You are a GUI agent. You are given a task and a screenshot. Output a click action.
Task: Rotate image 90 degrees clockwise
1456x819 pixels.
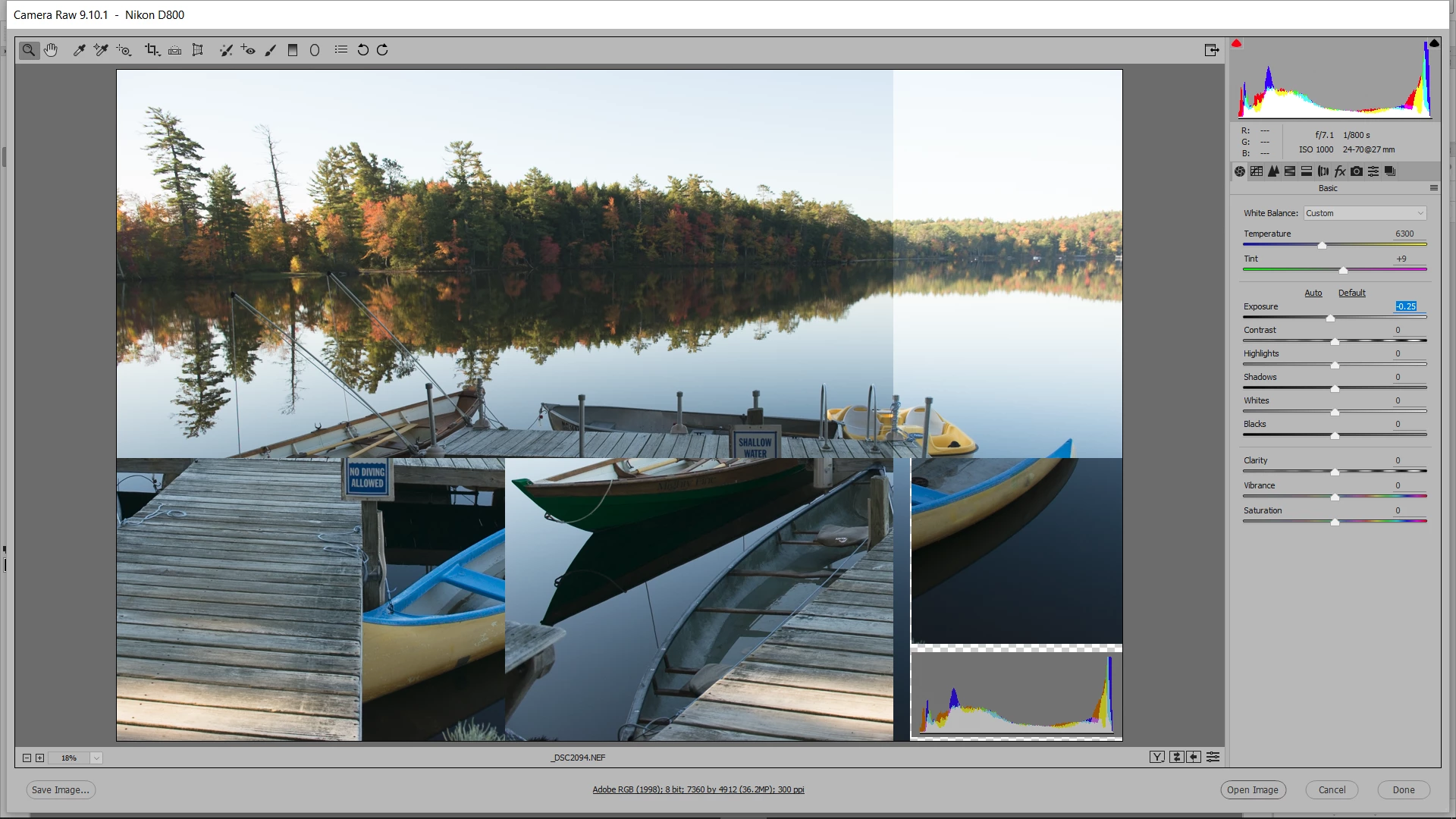click(382, 50)
